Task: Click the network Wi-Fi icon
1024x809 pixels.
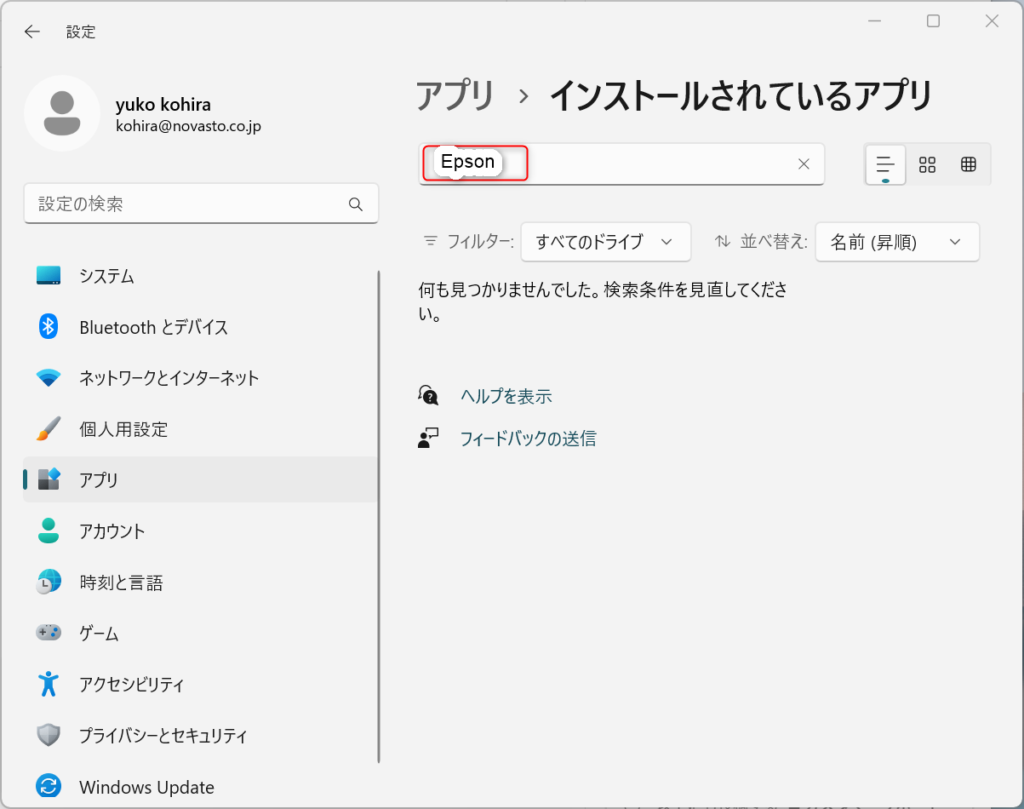Action: click(48, 377)
